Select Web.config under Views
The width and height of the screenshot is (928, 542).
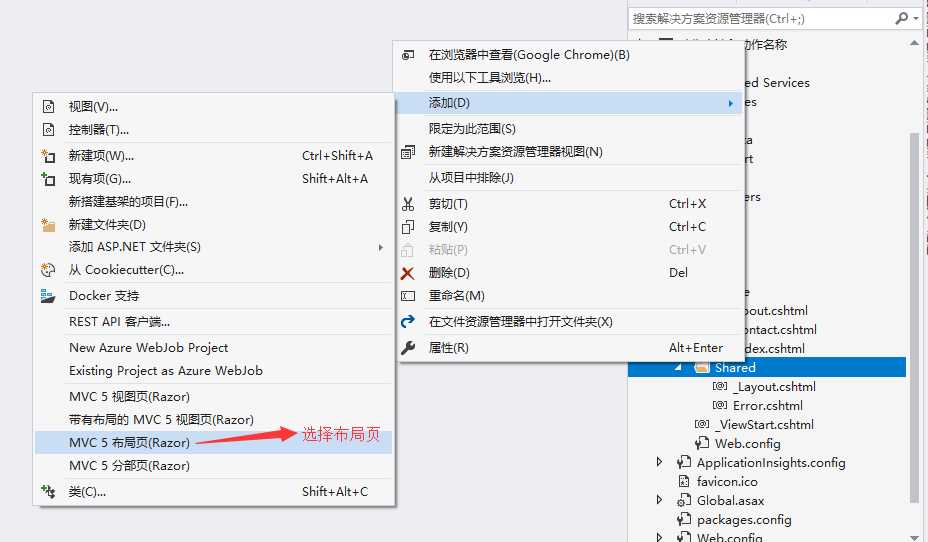tap(747, 443)
